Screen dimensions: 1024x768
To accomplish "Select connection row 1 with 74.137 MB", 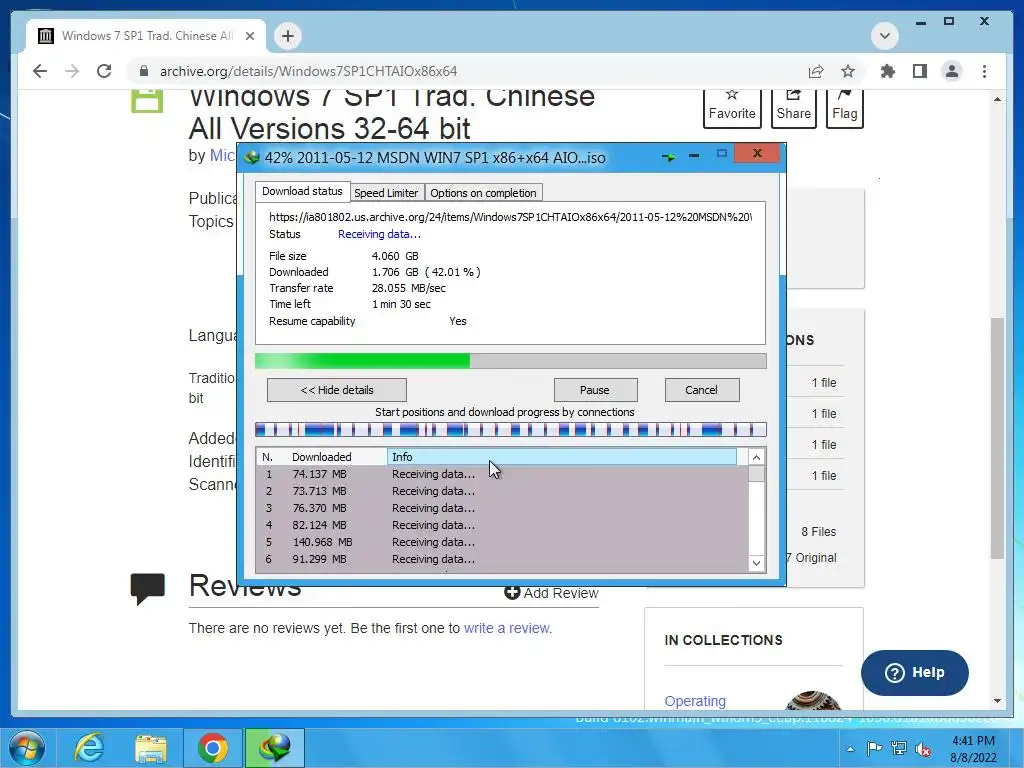I will coord(502,474).
